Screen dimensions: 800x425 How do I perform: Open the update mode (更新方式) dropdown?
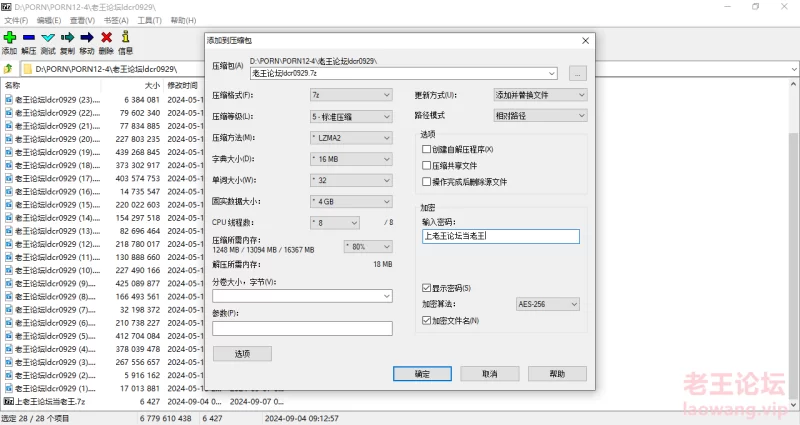(540, 95)
